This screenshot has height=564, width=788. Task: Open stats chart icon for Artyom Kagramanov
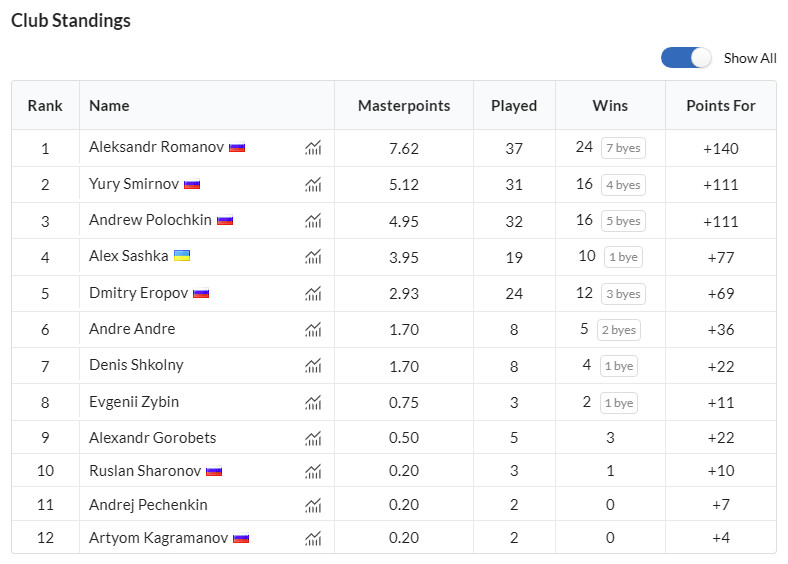tap(313, 538)
